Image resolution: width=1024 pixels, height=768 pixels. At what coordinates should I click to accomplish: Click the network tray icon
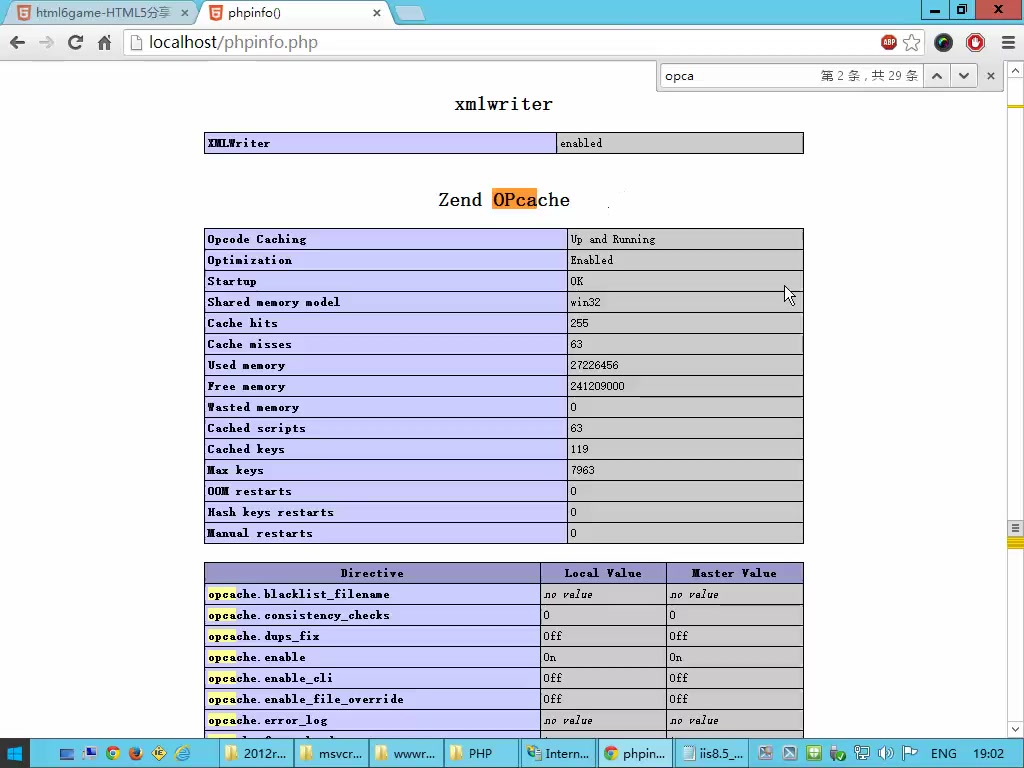[x=861, y=754]
